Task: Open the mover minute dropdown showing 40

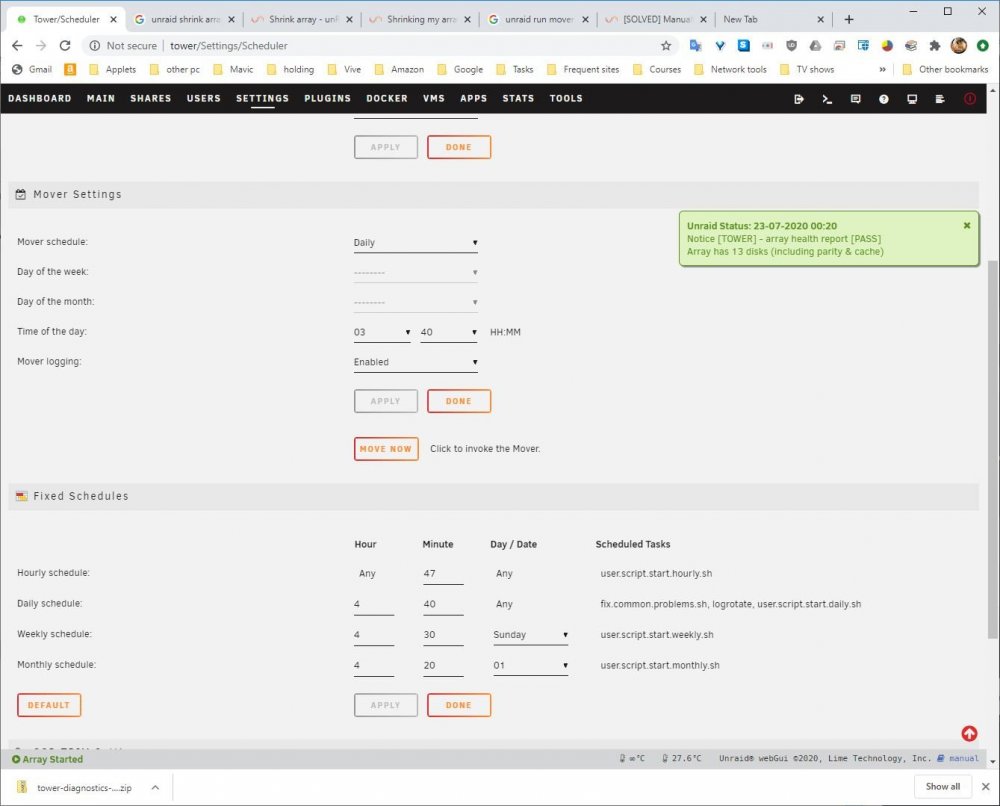Action: point(449,332)
